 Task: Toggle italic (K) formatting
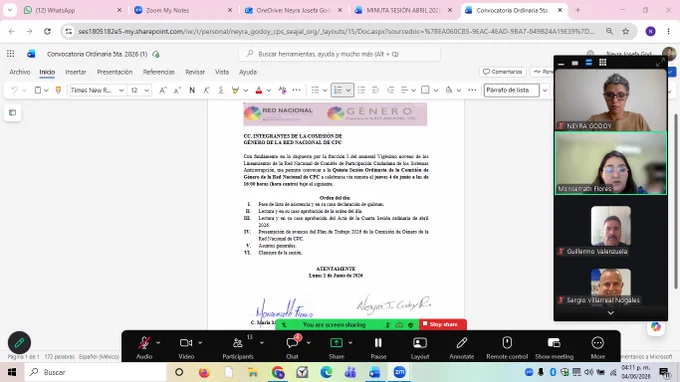206,90
